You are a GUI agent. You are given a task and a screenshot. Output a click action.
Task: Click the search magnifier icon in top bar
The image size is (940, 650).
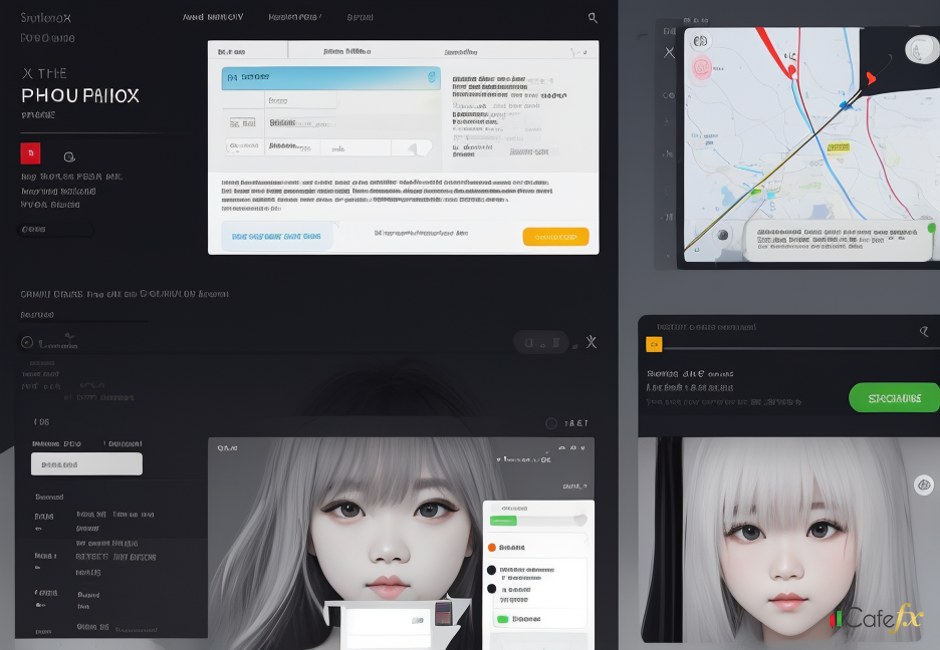[x=592, y=18]
